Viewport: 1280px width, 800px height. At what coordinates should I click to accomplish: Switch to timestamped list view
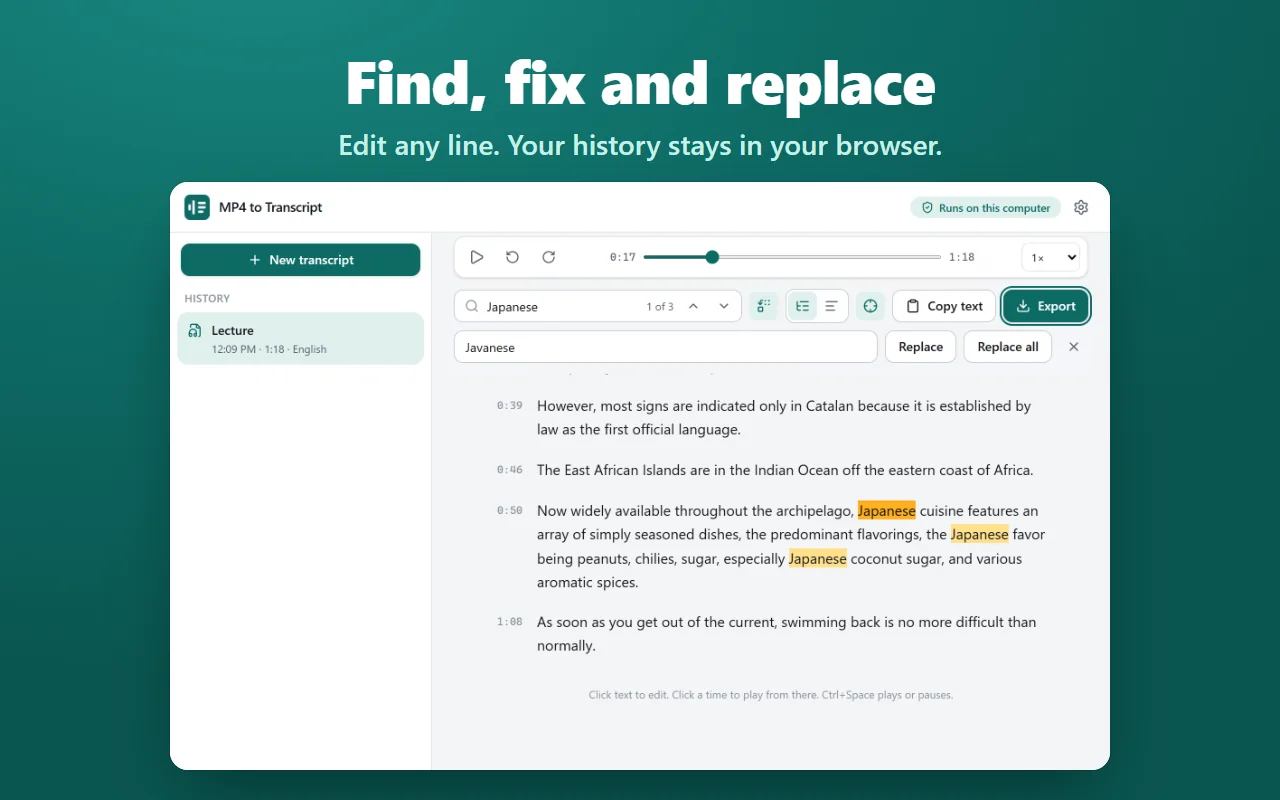(803, 306)
